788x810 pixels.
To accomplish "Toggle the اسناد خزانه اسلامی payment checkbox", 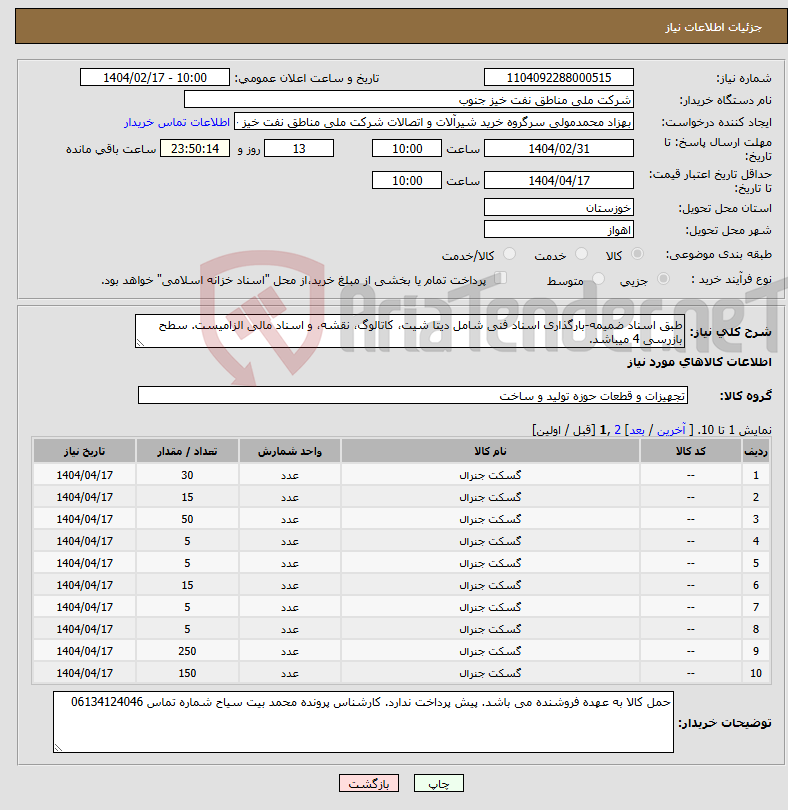I will [x=500, y=278].
